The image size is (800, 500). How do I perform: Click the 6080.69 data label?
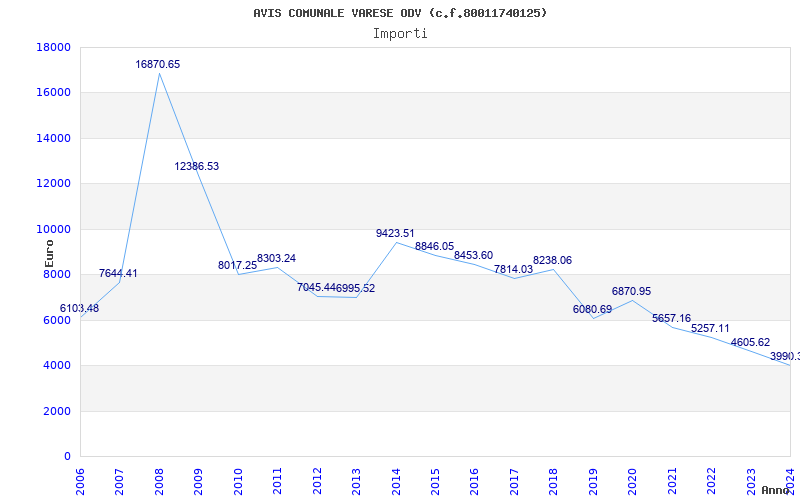click(x=592, y=310)
